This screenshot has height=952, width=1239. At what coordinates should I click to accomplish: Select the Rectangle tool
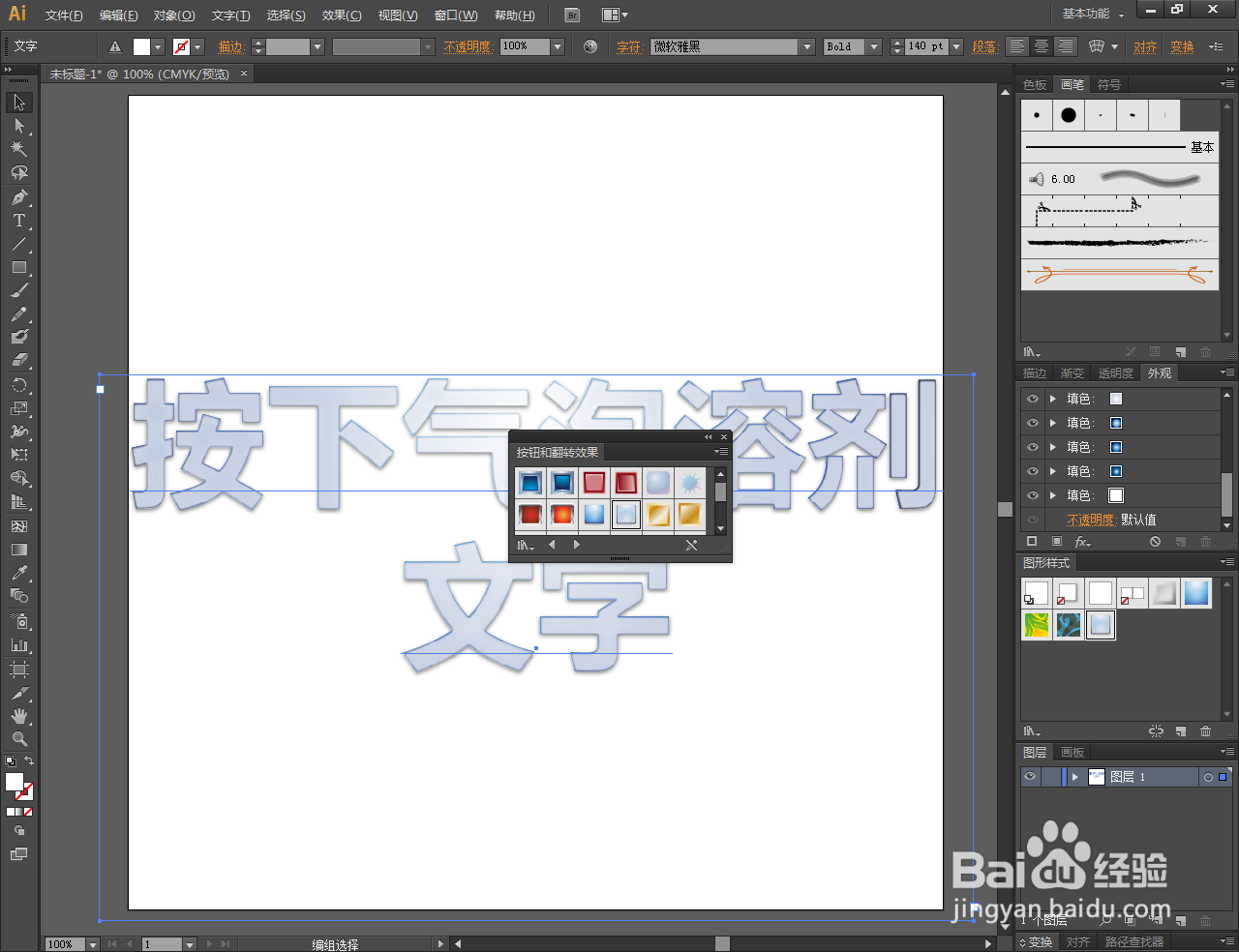(x=19, y=267)
